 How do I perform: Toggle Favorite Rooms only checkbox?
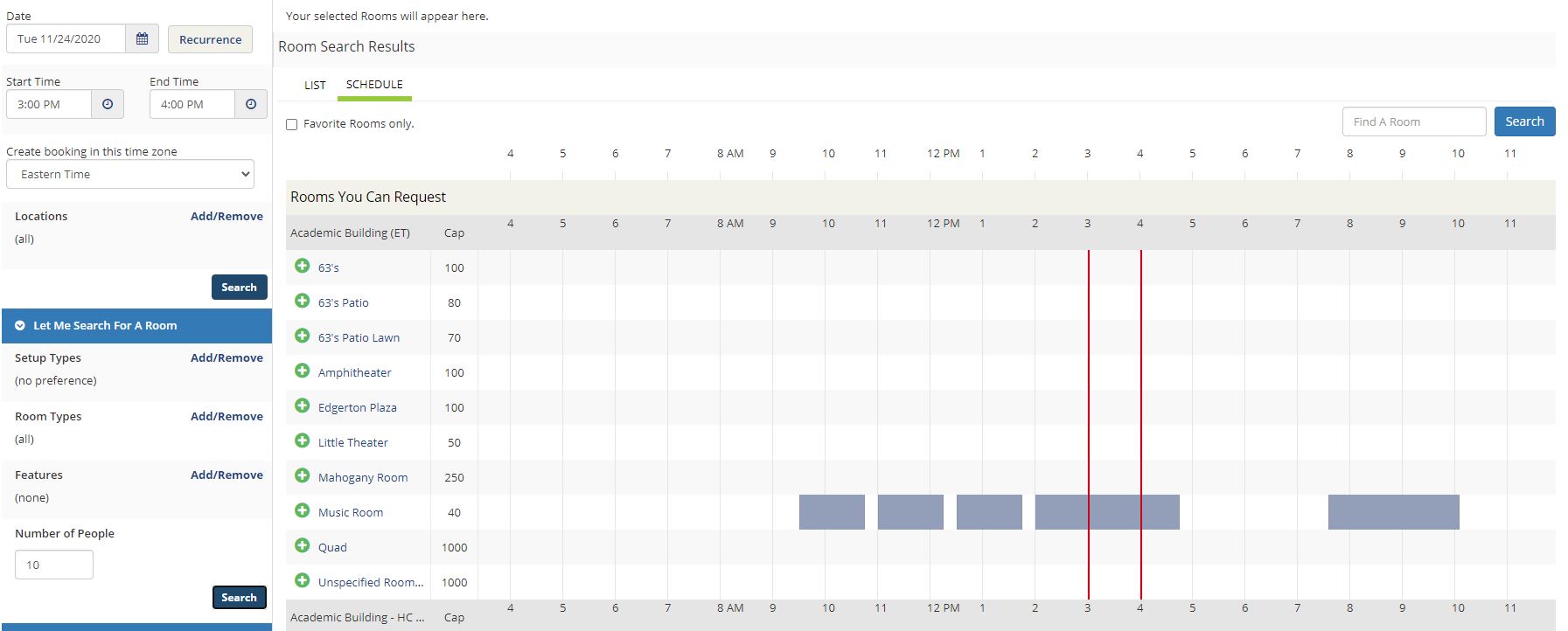[292, 124]
